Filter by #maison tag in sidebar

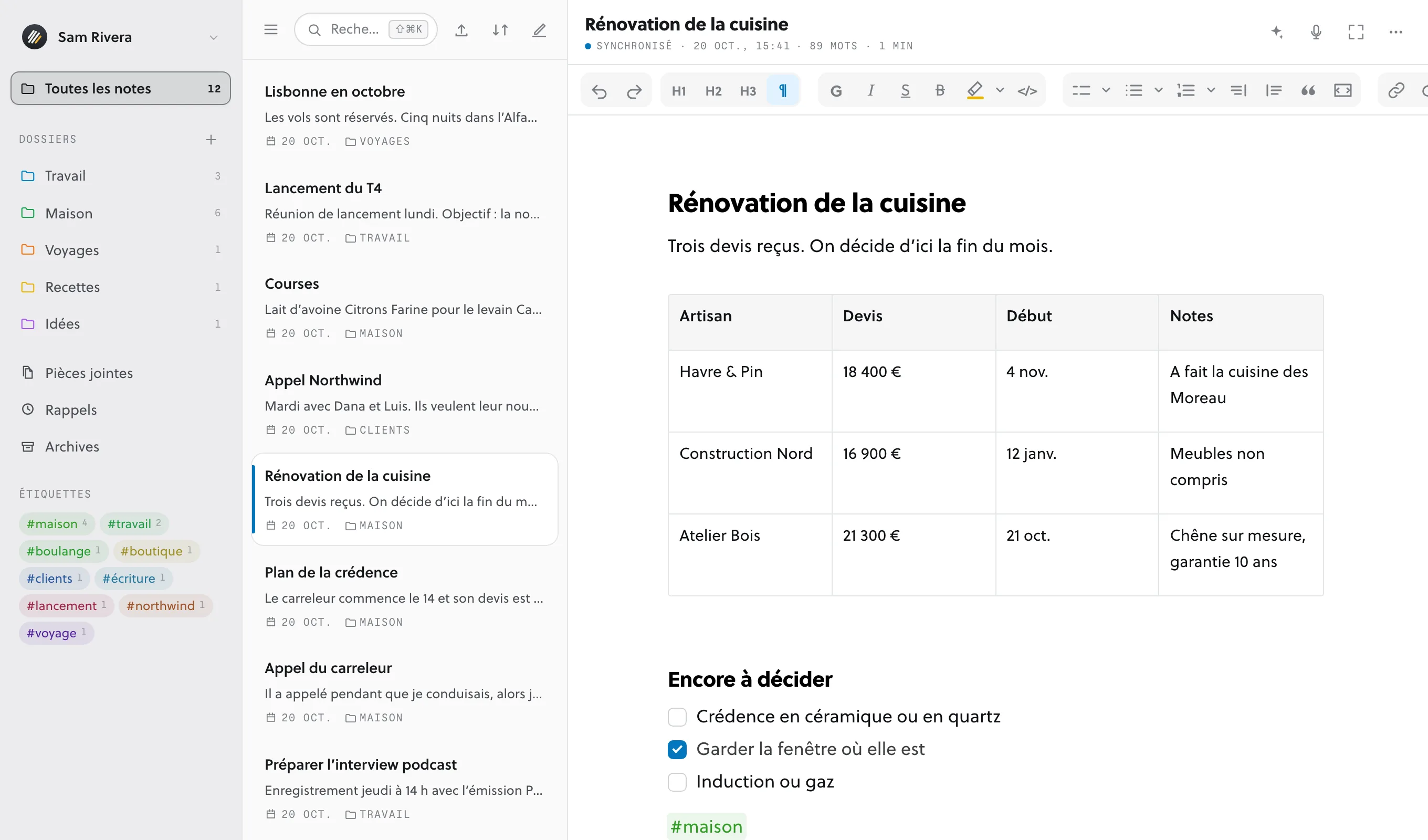[57, 524]
